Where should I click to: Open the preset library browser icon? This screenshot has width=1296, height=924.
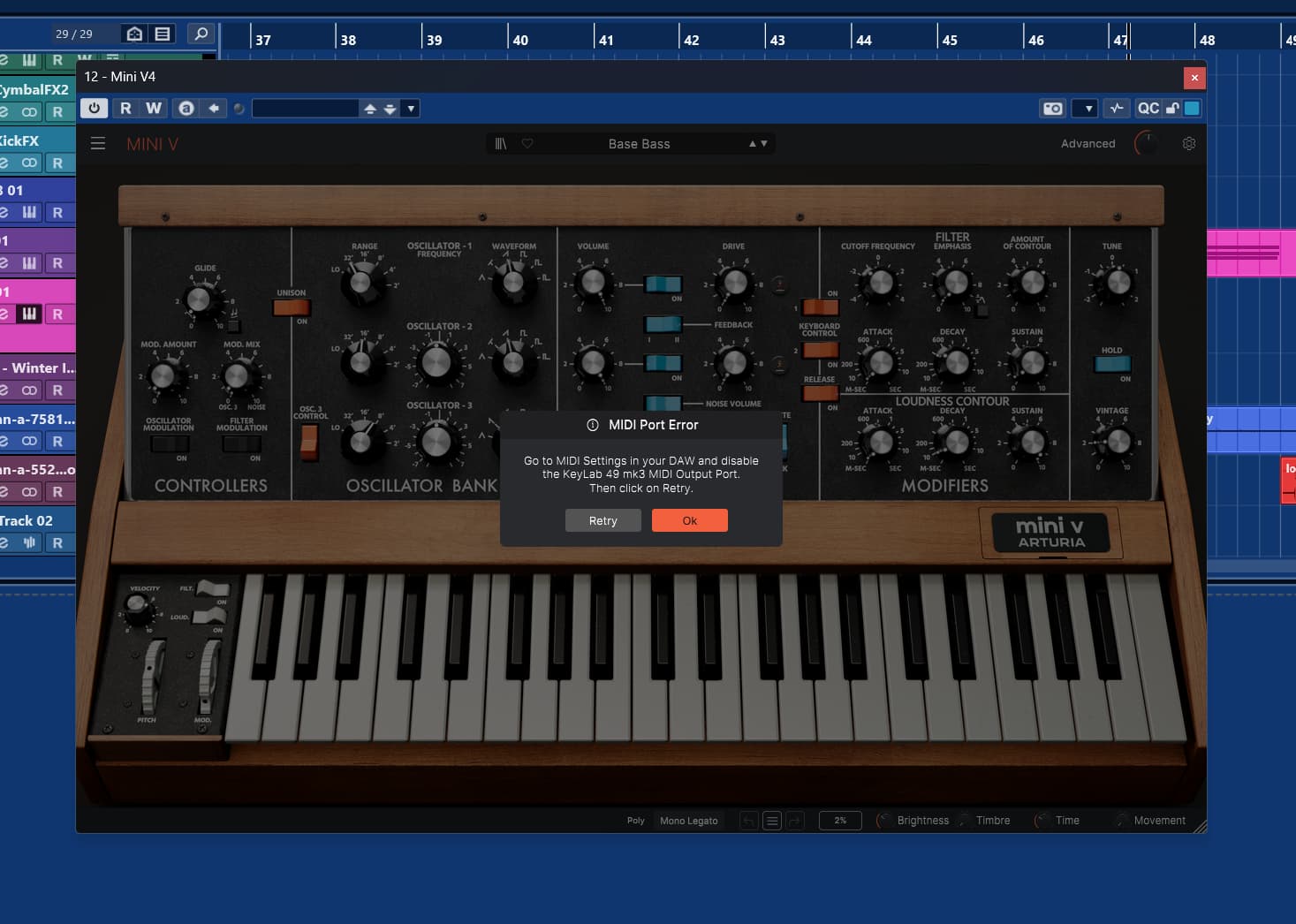[501, 143]
